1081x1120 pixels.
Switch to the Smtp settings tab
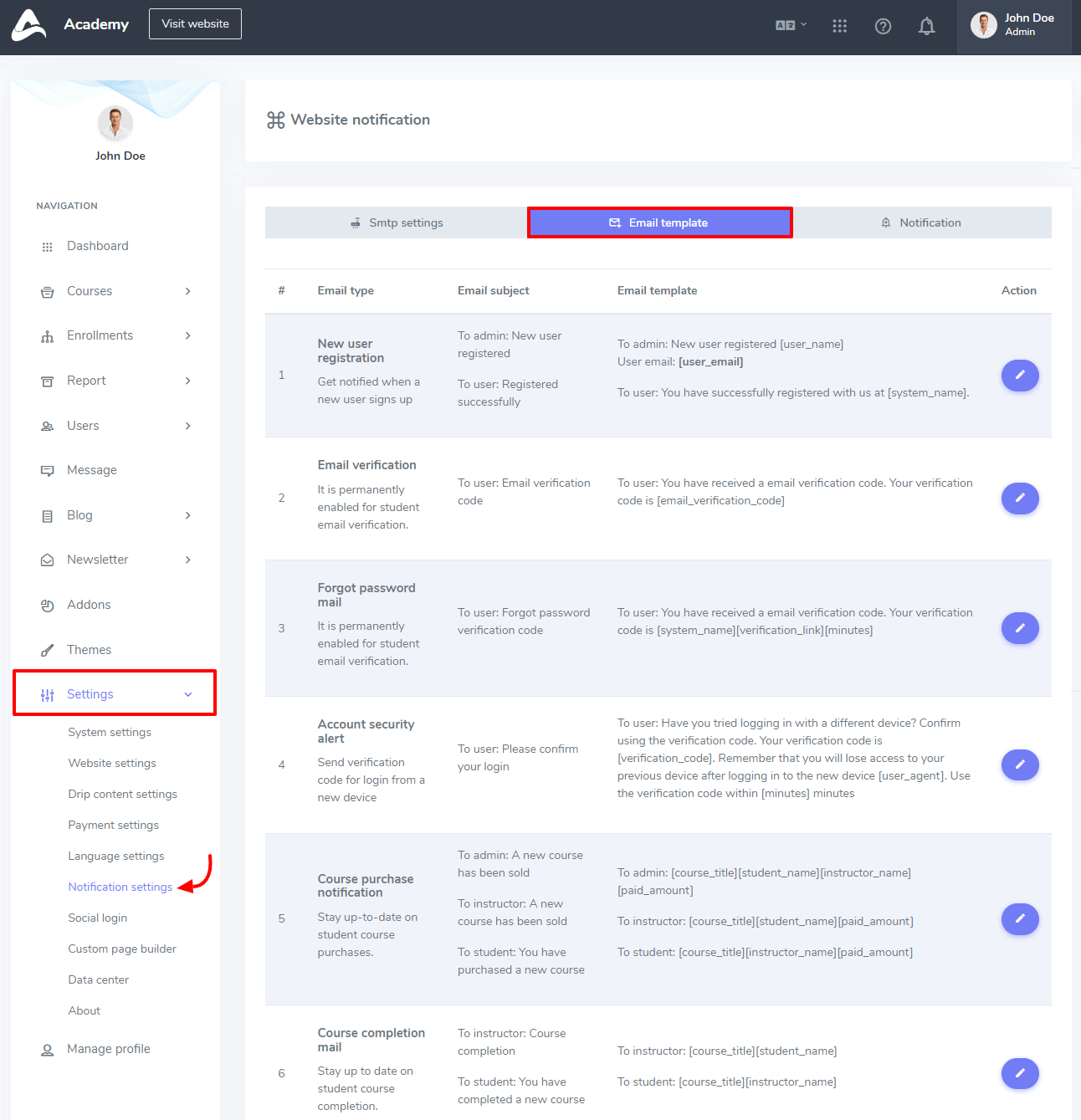(397, 223)
